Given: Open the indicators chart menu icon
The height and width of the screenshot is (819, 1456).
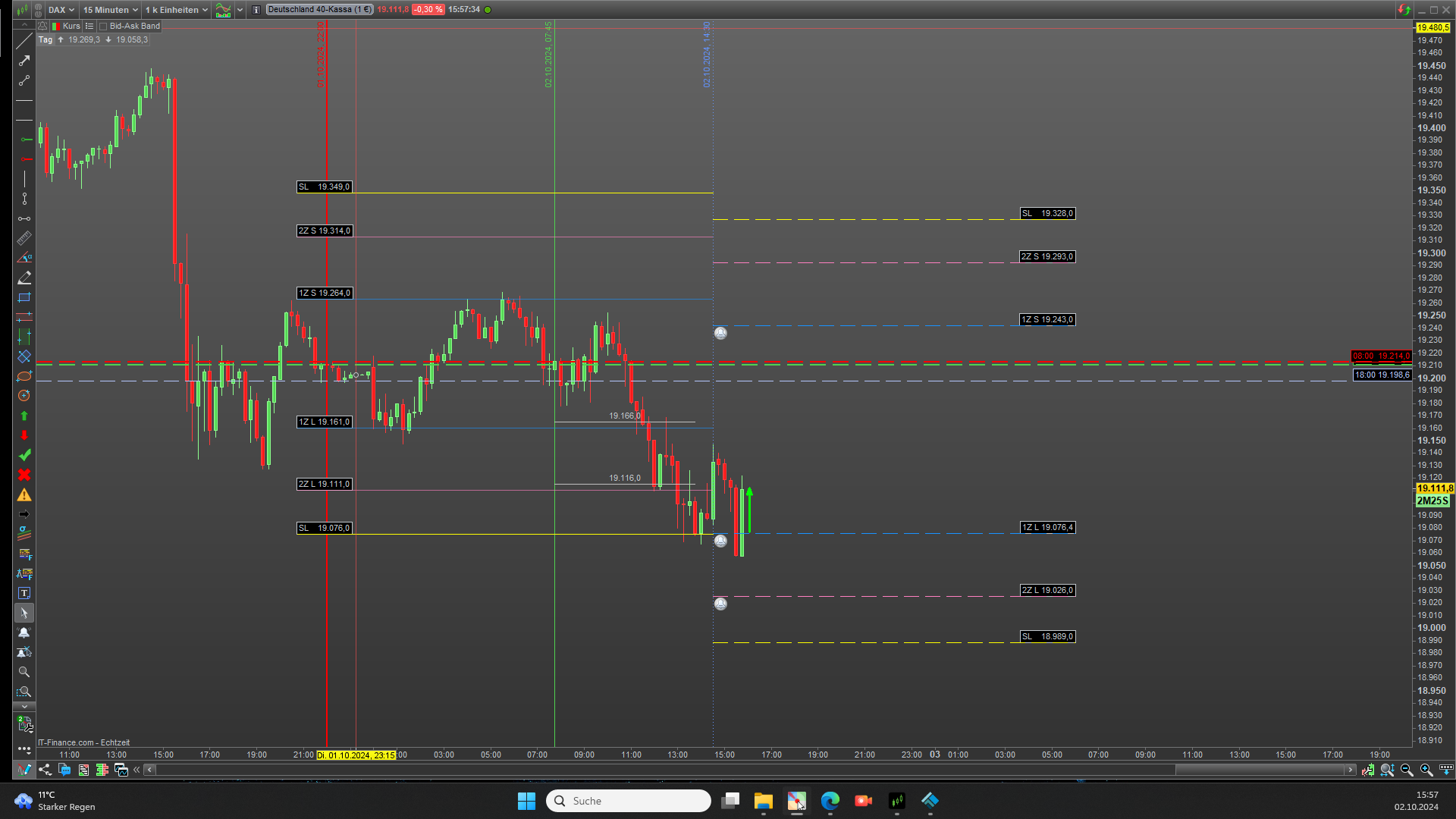Looking at the screenshot, I should tap(223, 10).
